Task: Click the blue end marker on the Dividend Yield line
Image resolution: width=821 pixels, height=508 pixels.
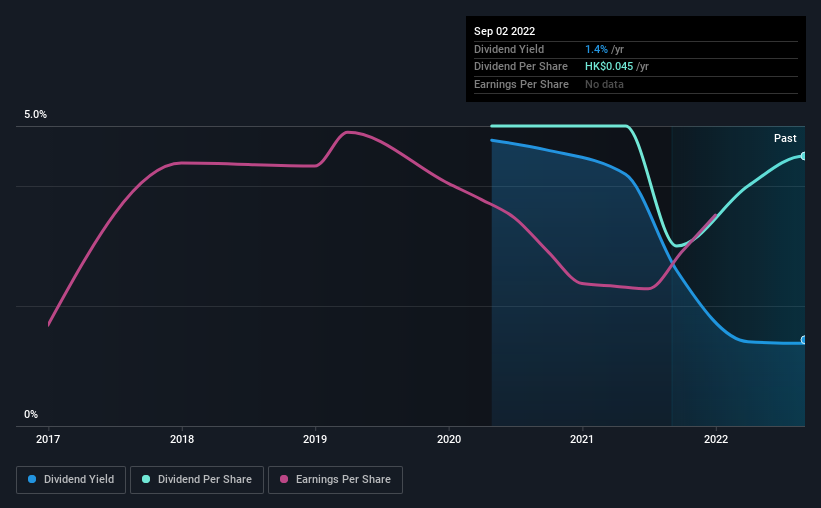Action: click(803, 341)
